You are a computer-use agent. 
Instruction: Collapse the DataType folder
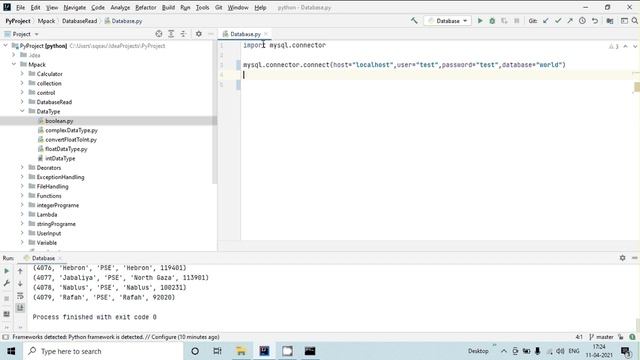click(22, 111)
